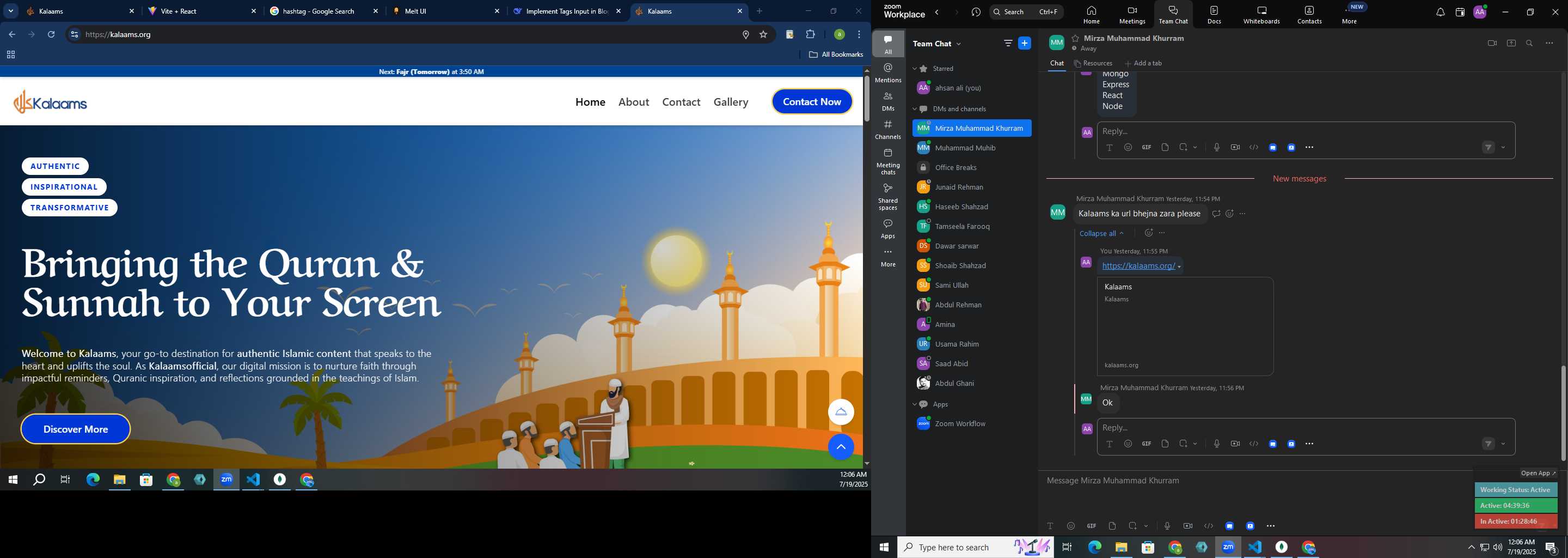Click send button in reply box under Ok message
This screenshot has width=1568, height=558.
[1487, 444]
